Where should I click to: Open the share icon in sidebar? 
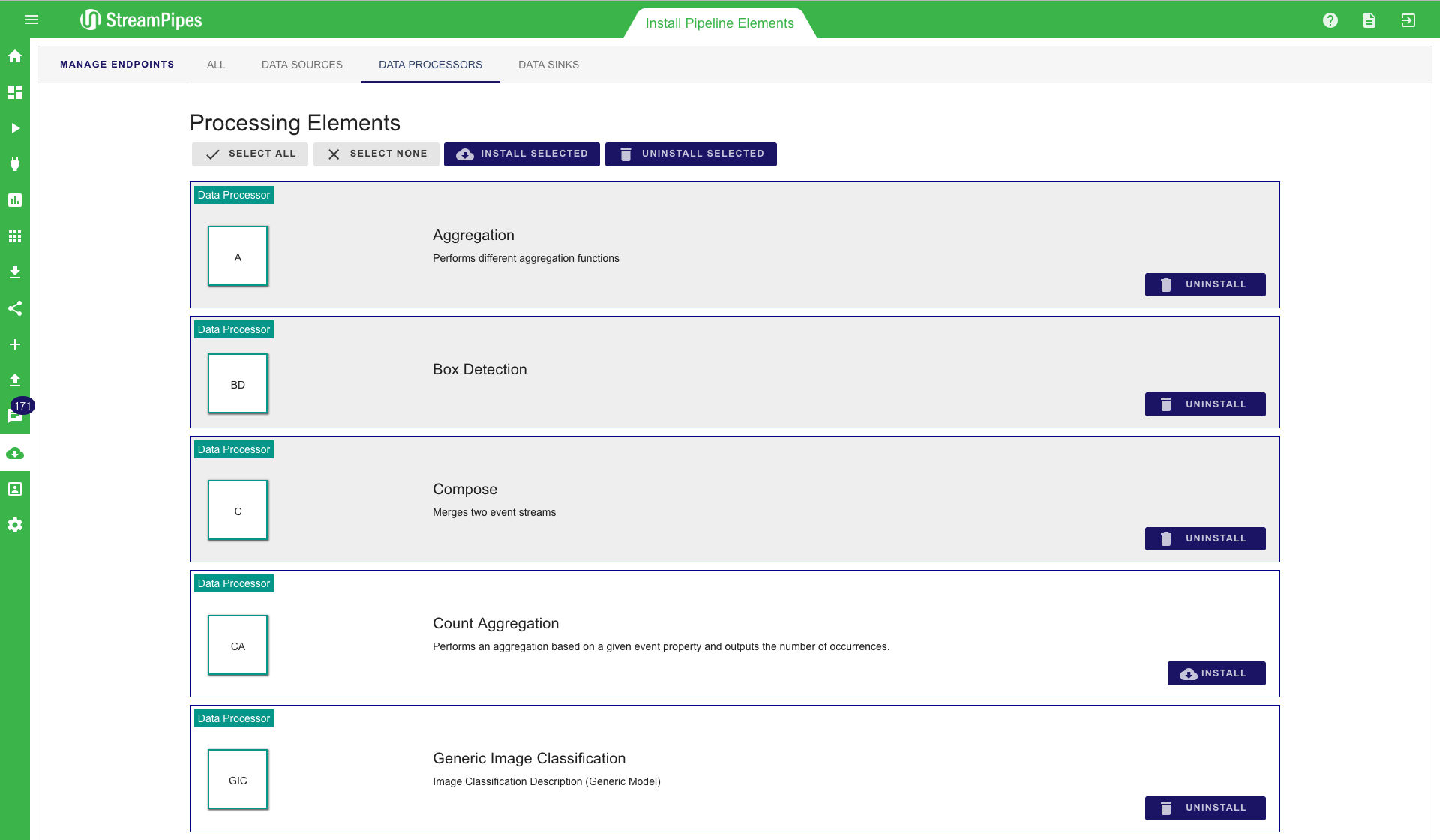[15, 308]
